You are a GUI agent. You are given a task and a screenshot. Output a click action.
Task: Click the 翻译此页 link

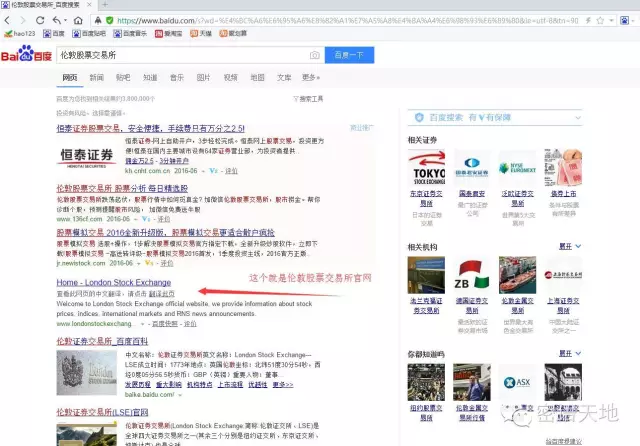[162, 294]
